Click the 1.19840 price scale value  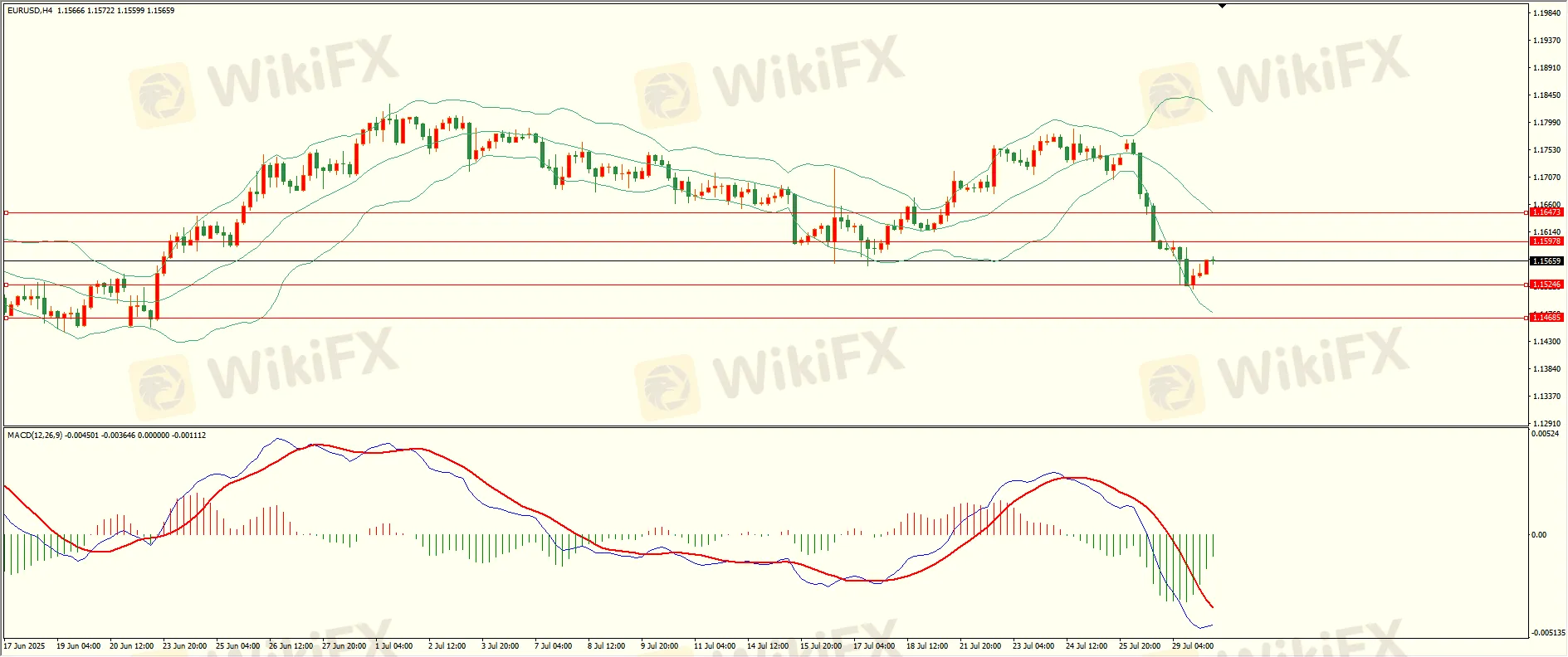[1546, 13]
